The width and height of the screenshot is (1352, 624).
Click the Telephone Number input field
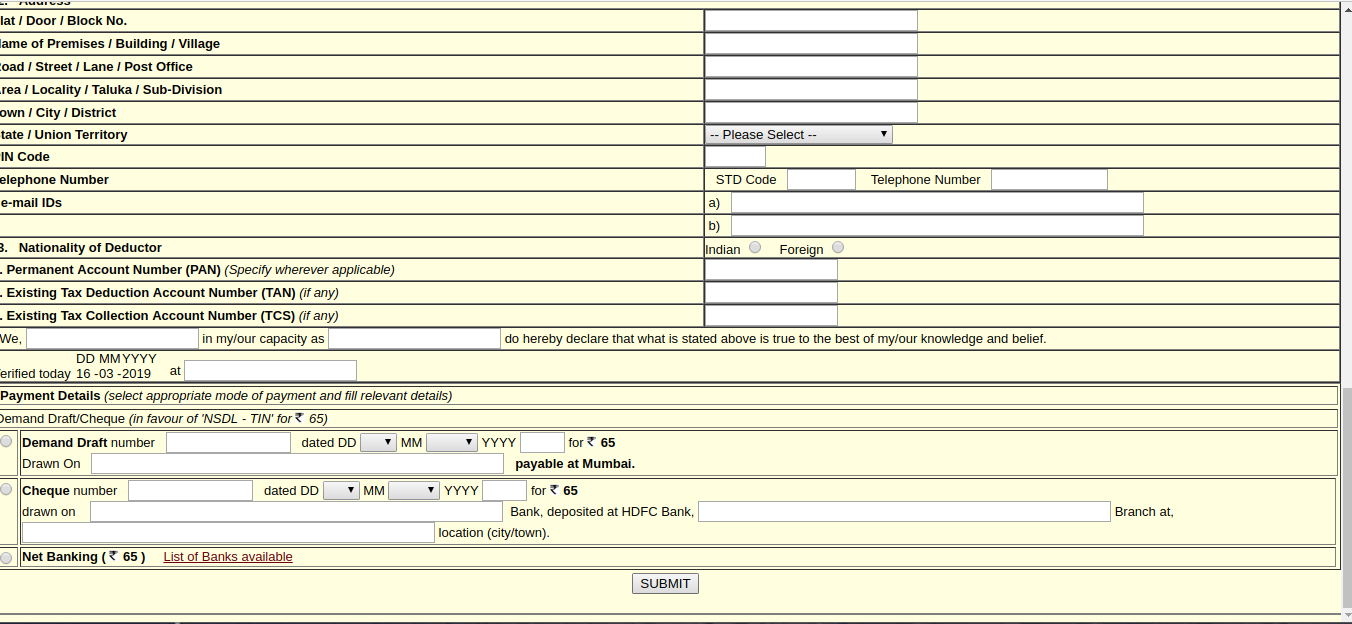(x=1049, y=180)
